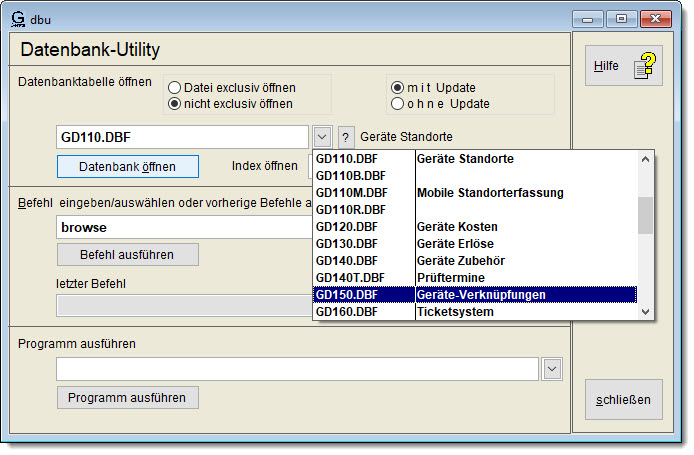
Task: Select 'Datei exclusiv öffnen' radio option
Action: point(174,87)
